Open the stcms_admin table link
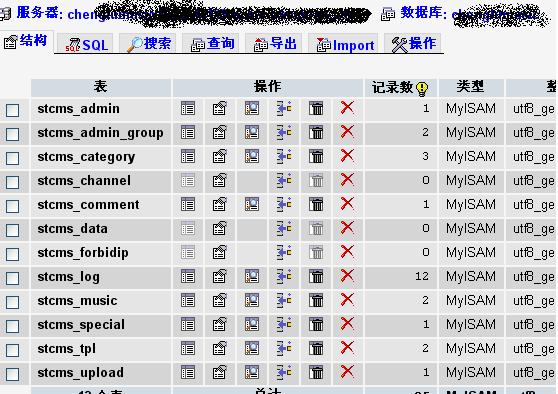 point(78,109)
